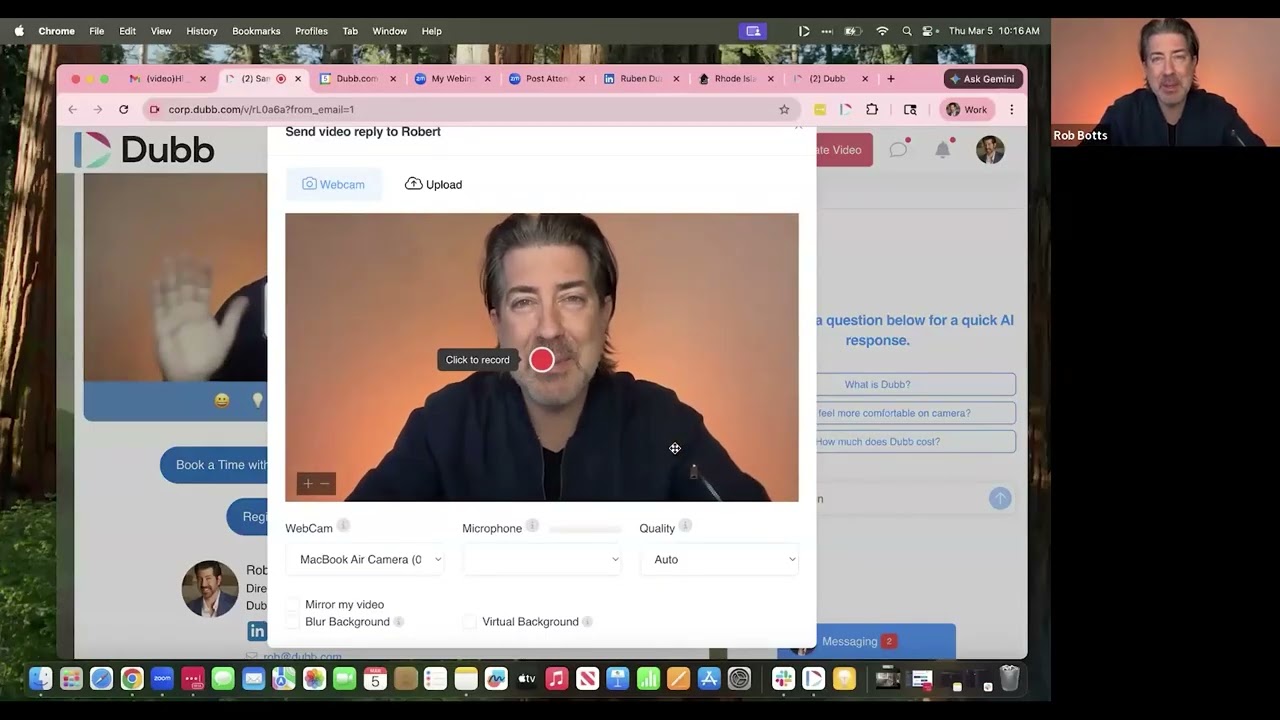Image resolution: width=1280 pixels, height=720 pixels.
Task: Open the Work profile button in Chrome
Action: (x=967, y=109)
